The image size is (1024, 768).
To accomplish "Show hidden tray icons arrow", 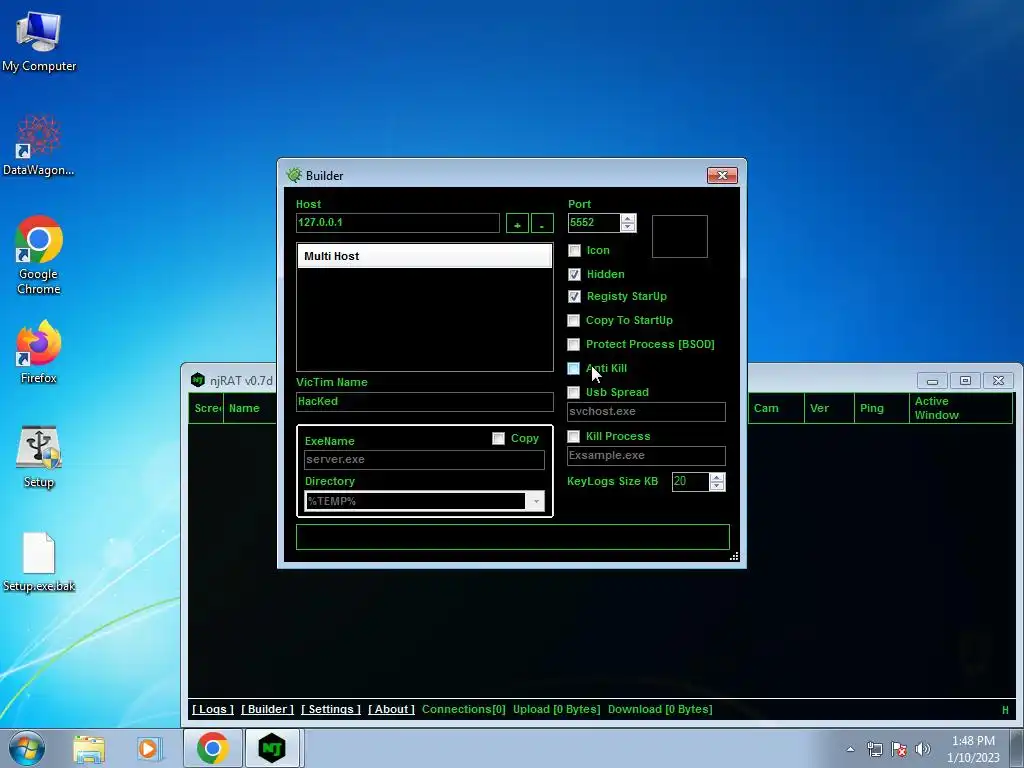I will [850, 749].
